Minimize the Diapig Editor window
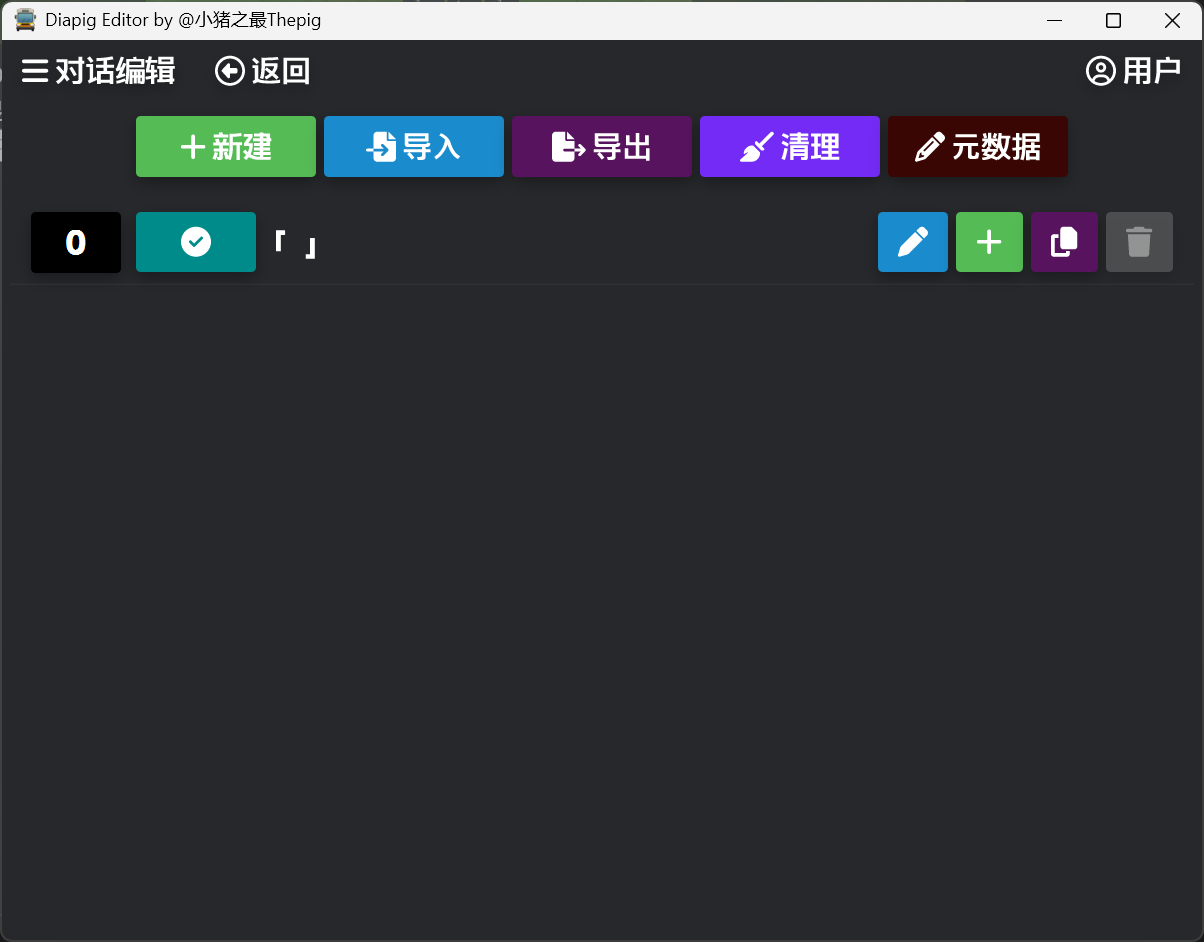The image size is (1204, 942). pos(1053,20)
